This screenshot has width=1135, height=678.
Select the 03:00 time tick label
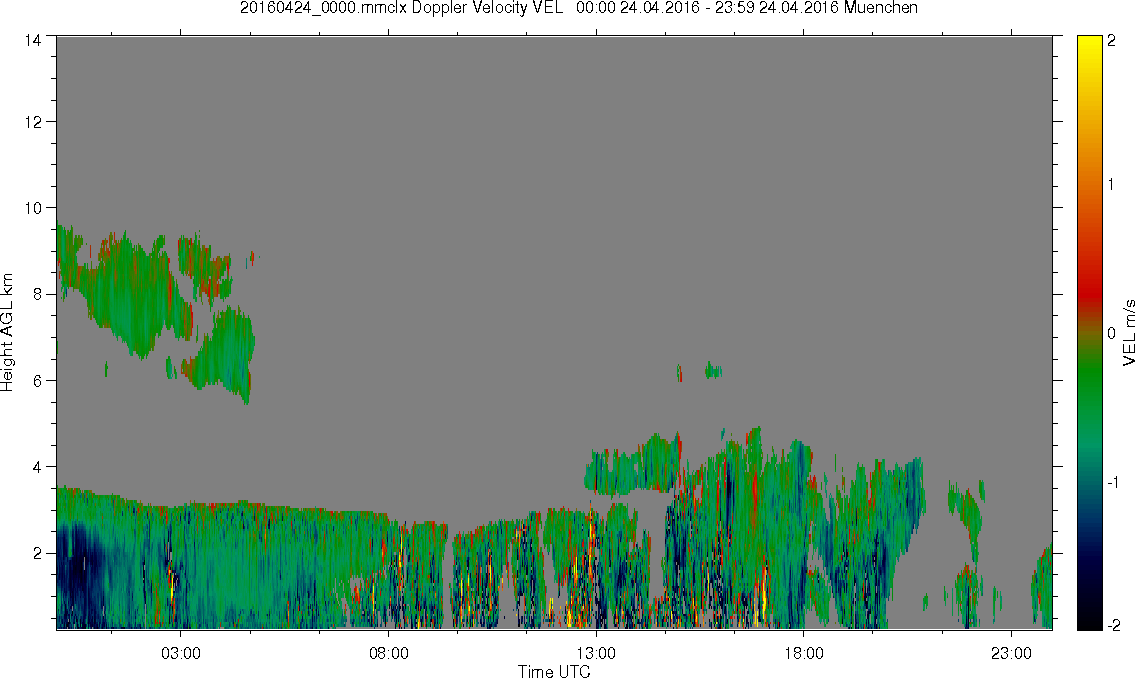point(180,653)
